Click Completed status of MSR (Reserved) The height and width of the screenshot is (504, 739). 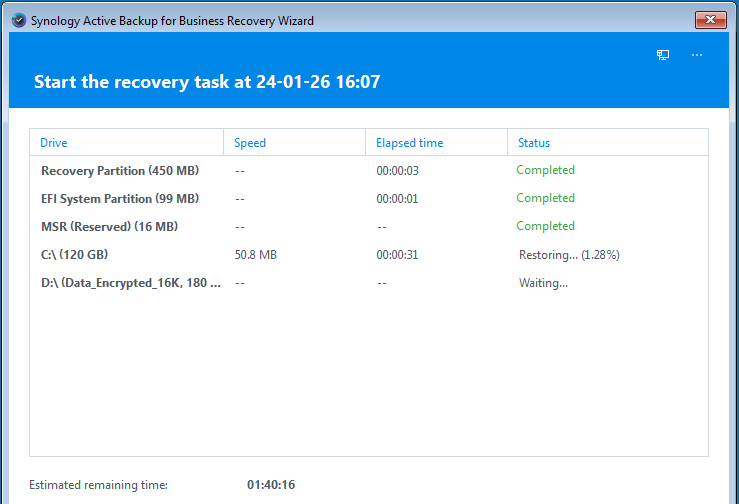click(545, 226)
